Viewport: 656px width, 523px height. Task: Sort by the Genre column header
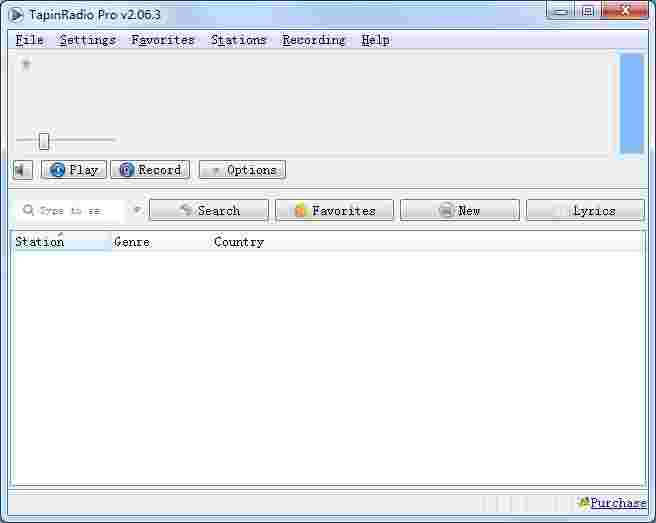click(161, 241)
